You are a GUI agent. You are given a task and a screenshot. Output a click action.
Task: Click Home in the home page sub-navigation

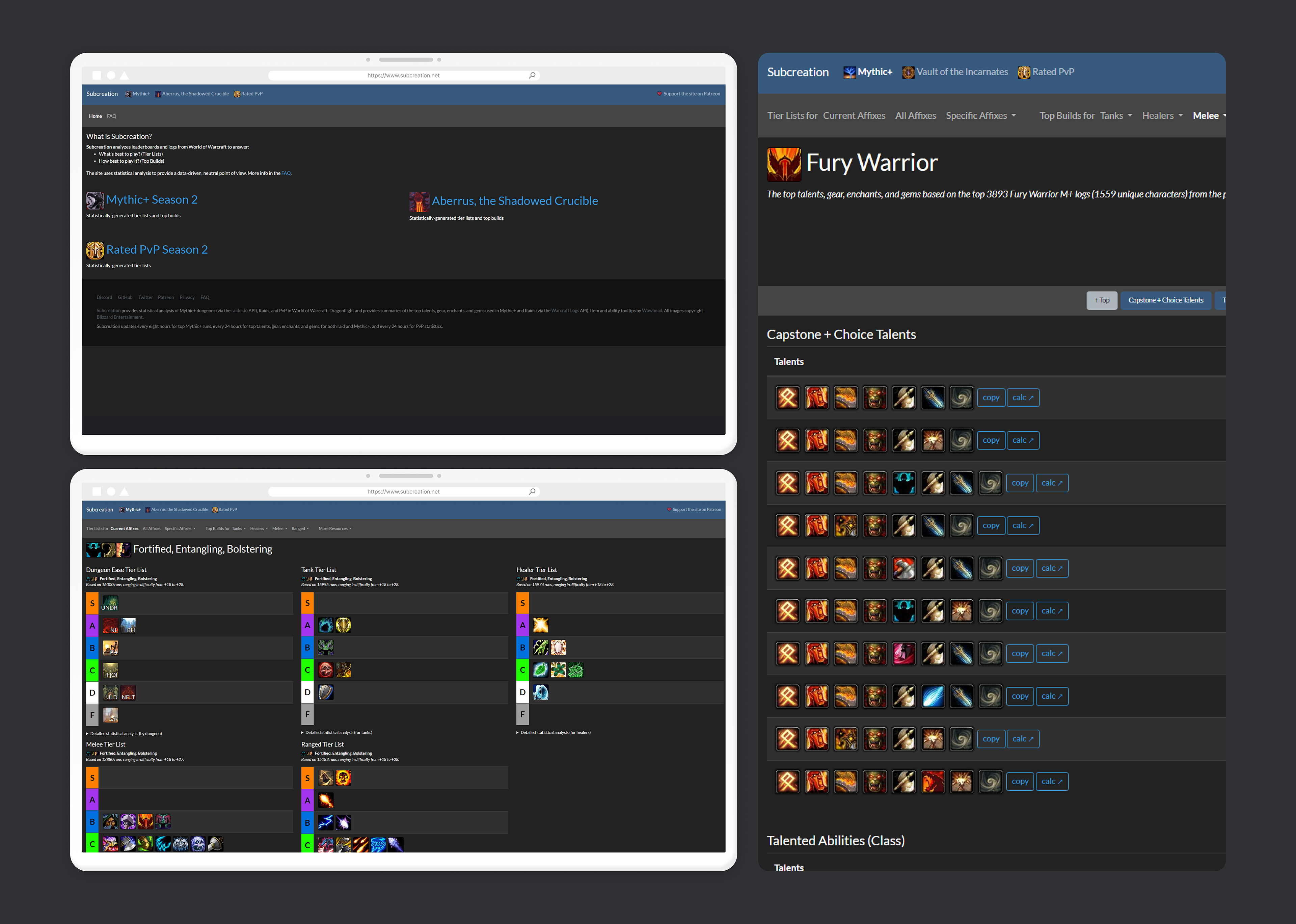tap(96, 116)
